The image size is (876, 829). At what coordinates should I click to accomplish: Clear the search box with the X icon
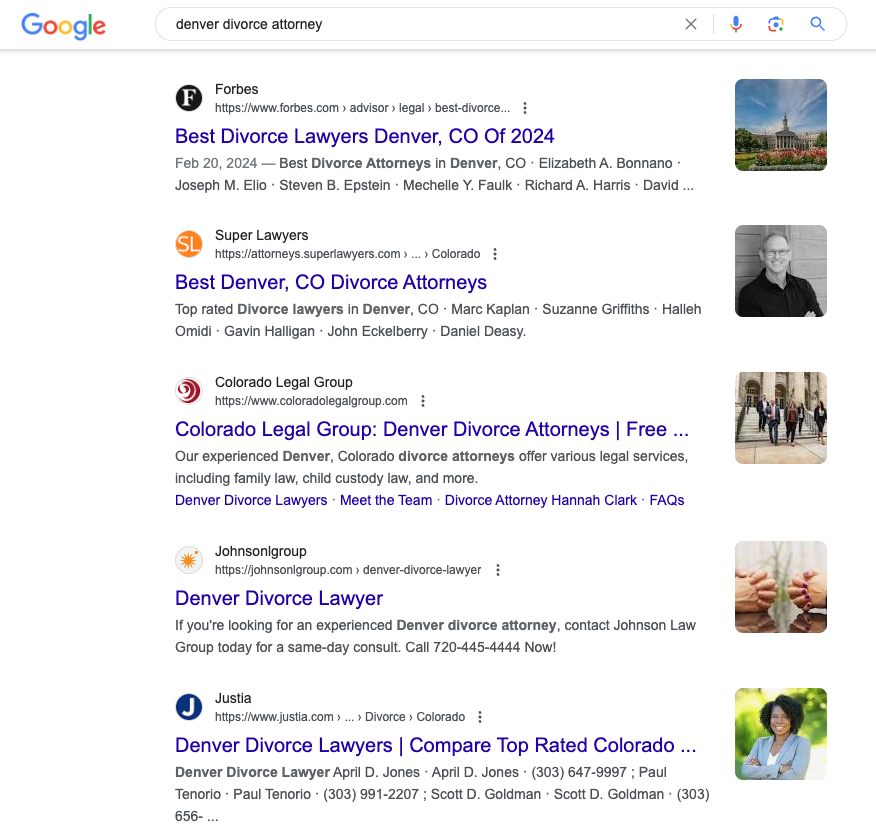pos(691,24)
